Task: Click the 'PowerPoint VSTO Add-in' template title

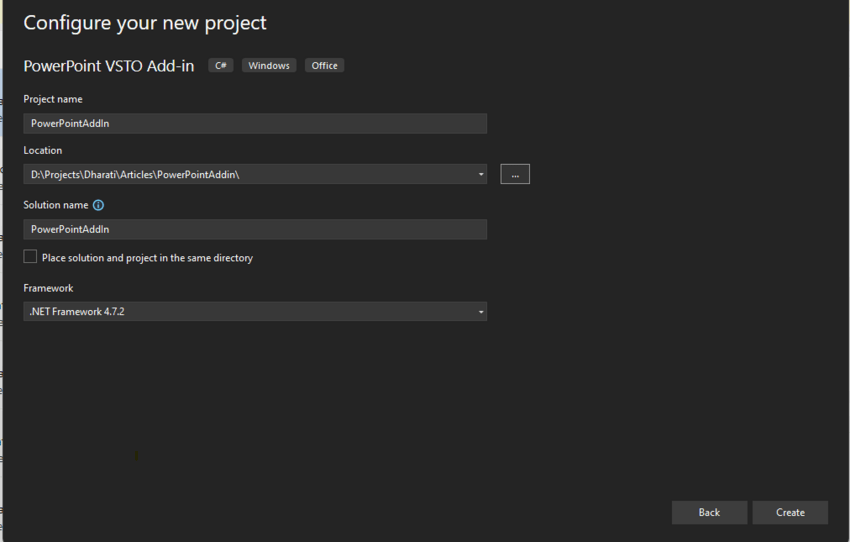Action: [108, 66]
